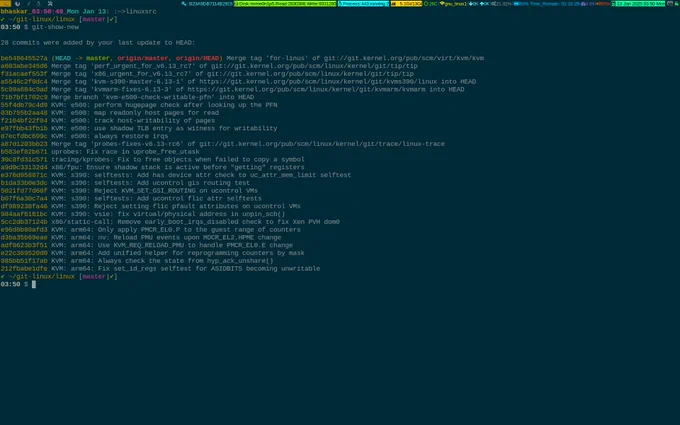Click 'Reject setting flic pfault attributes' commit
This screenshot has width=680, height=425.
(x=150, y=206)
